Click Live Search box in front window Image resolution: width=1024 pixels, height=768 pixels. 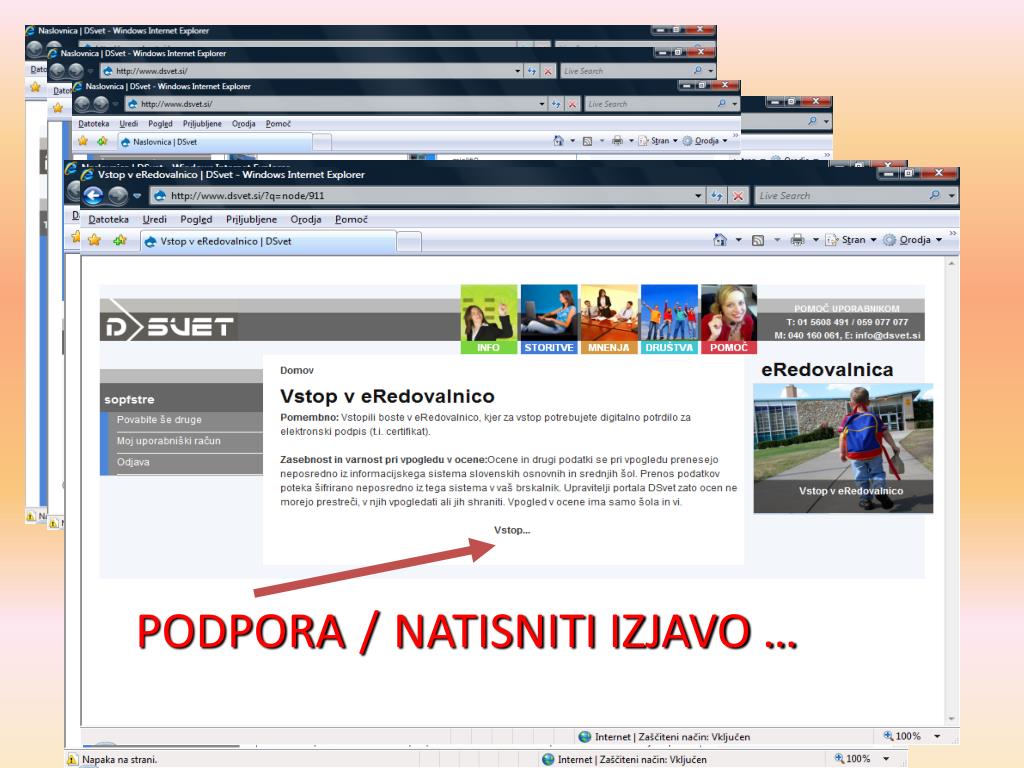pos(841,195)
